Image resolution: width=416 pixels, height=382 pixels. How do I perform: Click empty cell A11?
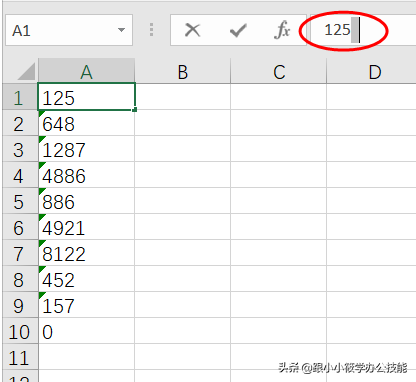coord(86,357)
